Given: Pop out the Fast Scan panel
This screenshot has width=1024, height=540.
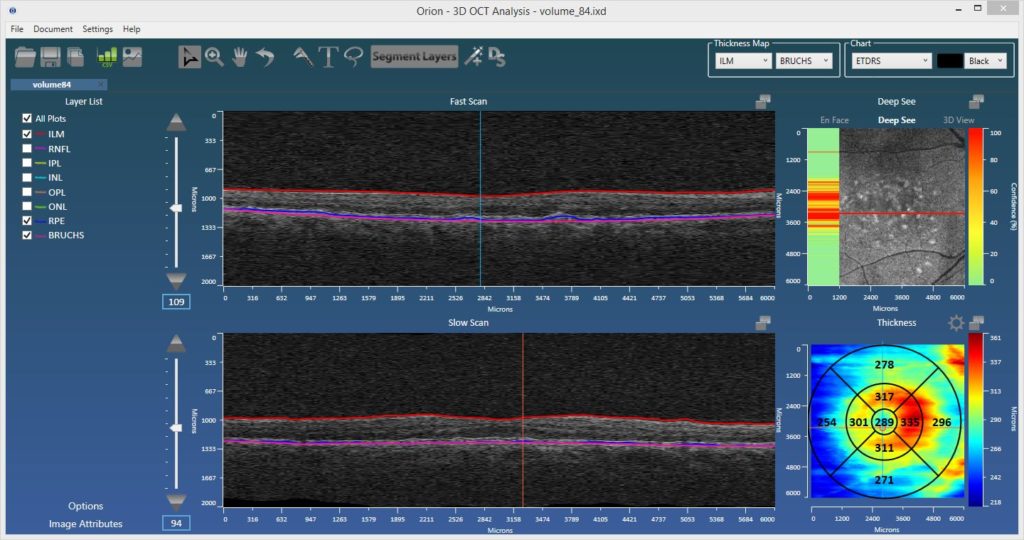Looking at the screenshot, I should (763, 101).
